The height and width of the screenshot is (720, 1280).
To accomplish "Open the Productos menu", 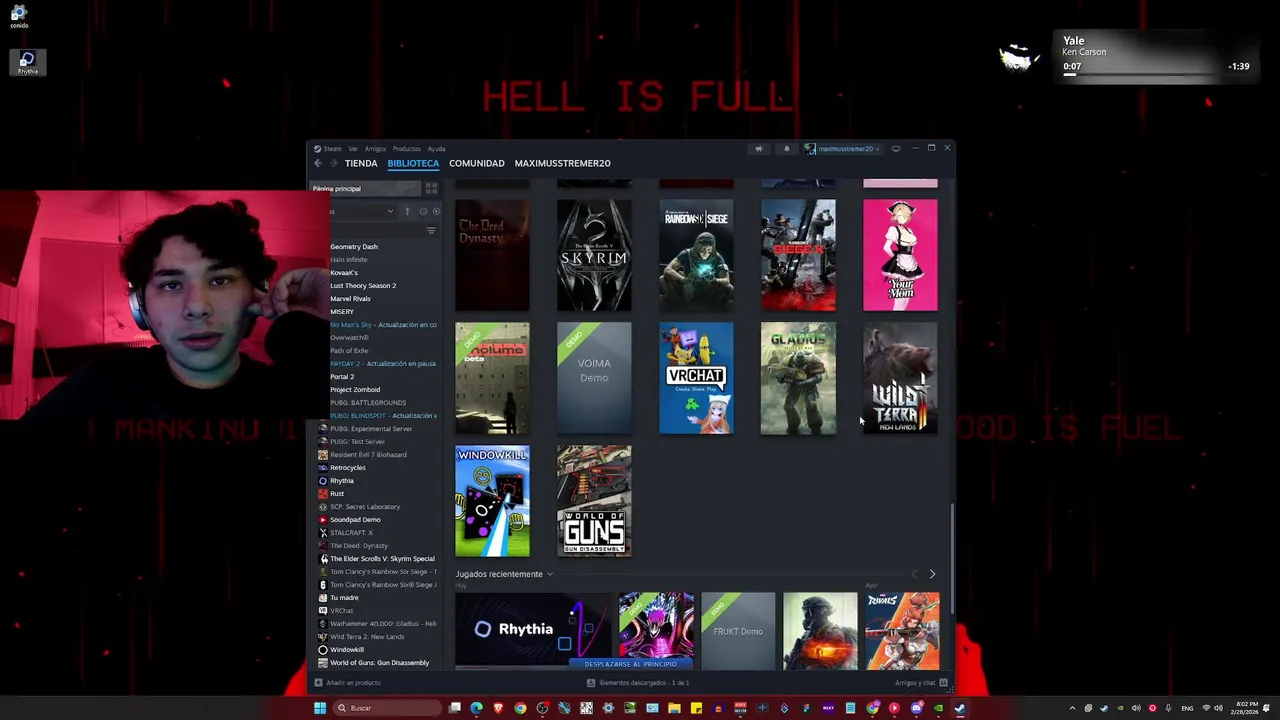I will [x=406, y=149].
